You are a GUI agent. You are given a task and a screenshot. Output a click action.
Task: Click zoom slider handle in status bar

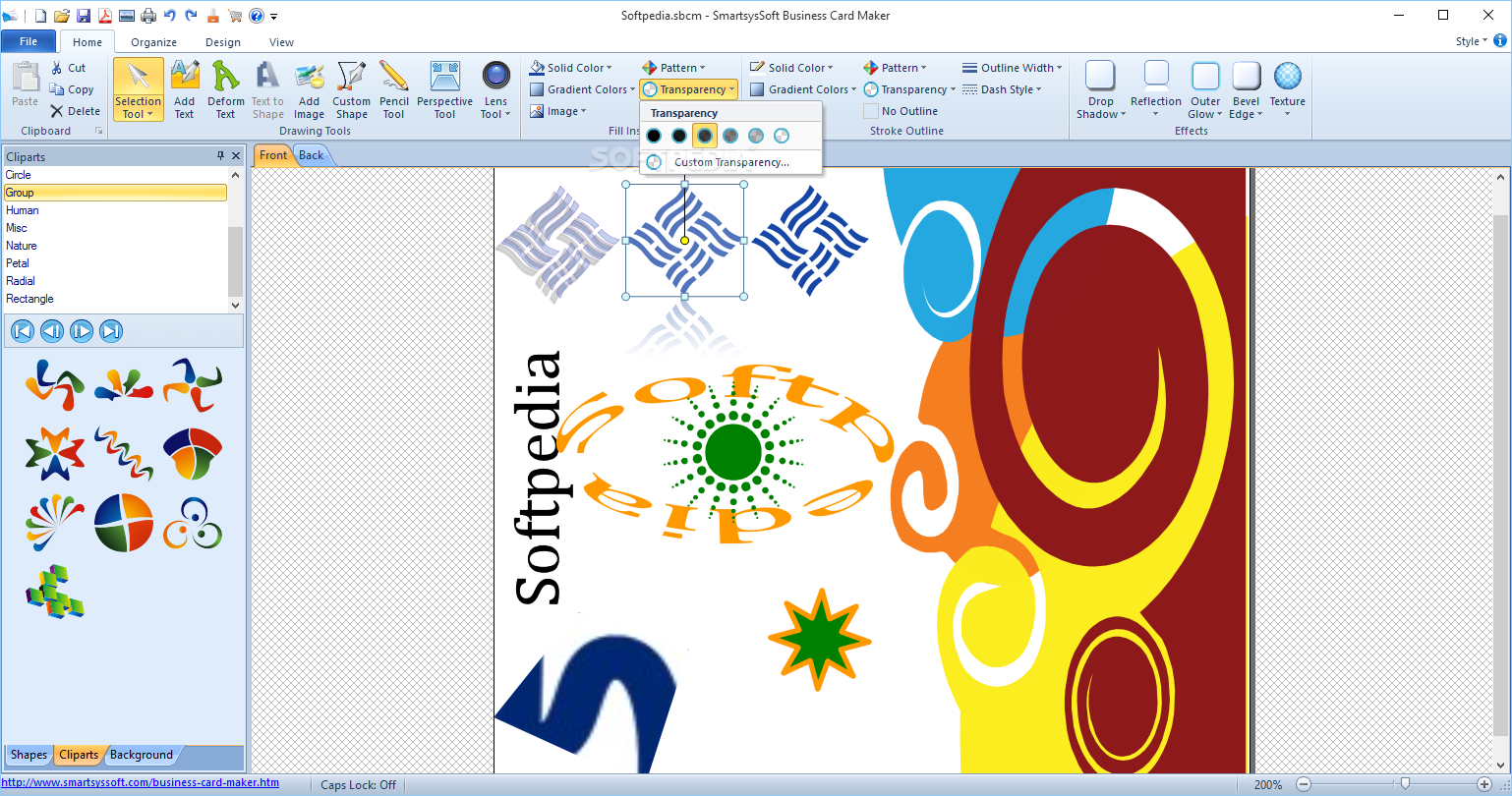click(x=1405, y=783)
